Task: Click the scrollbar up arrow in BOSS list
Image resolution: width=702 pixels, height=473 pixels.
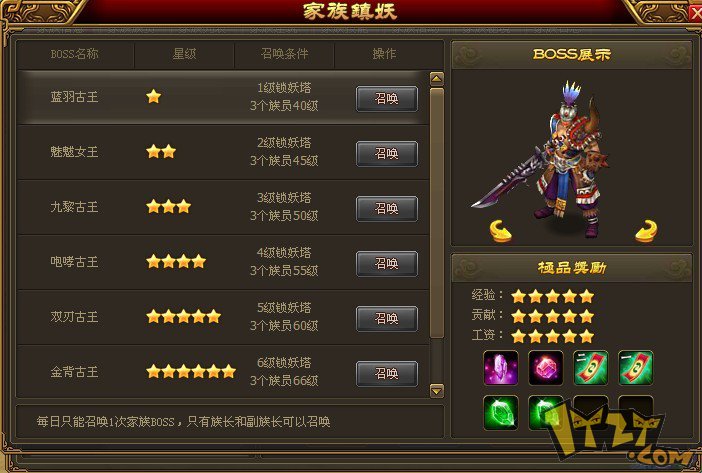Action: click(437, 79)
